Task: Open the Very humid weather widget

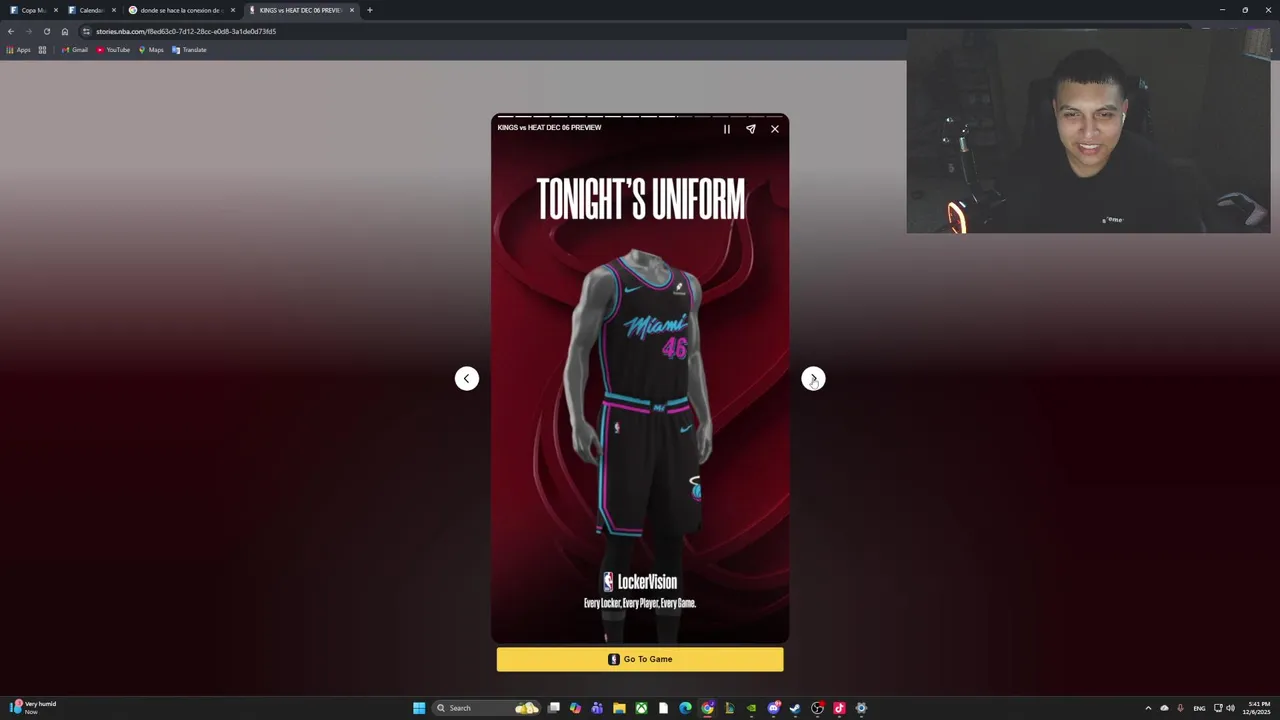Action: pyautogui.click(x=32, y=708)
